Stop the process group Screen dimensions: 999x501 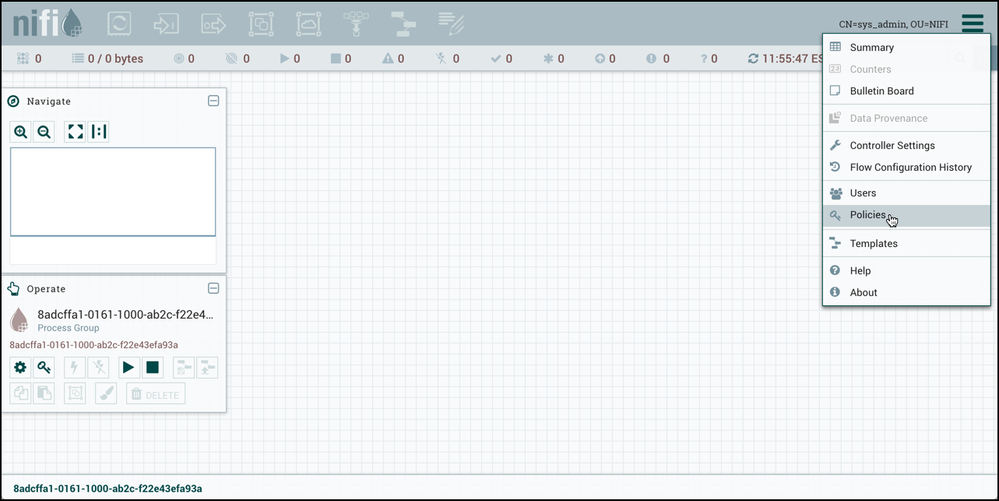pos(152,367)
